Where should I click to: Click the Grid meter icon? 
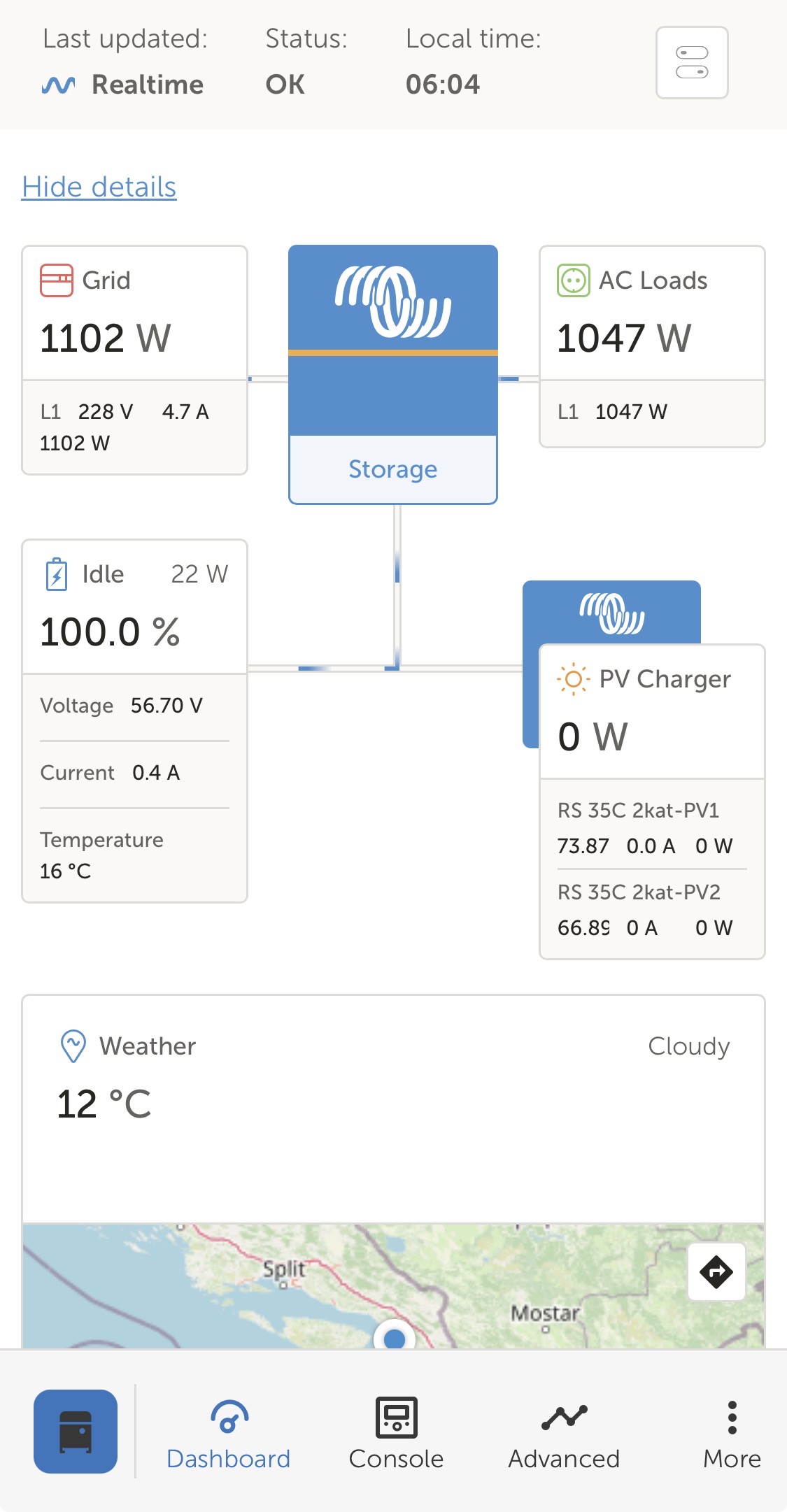(57, 280)
